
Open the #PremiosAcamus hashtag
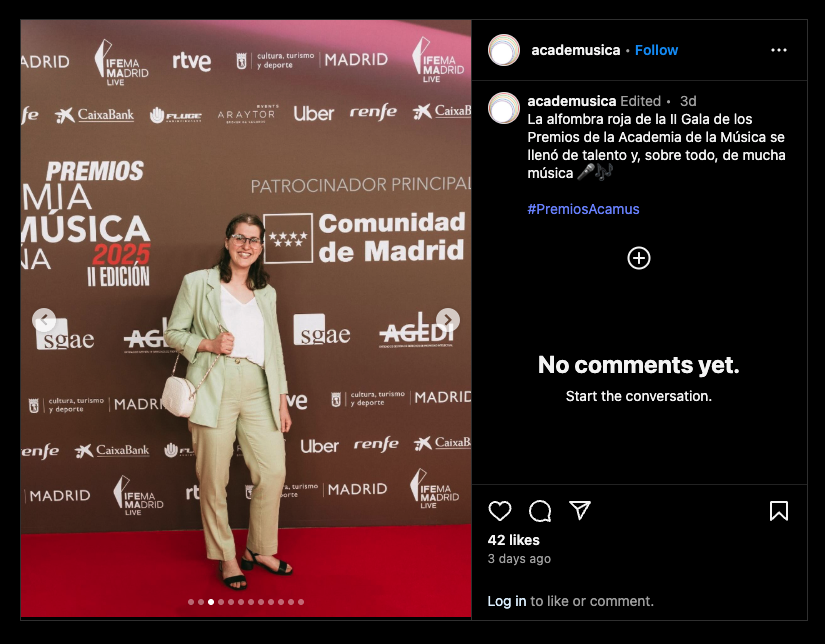(583, 209)
